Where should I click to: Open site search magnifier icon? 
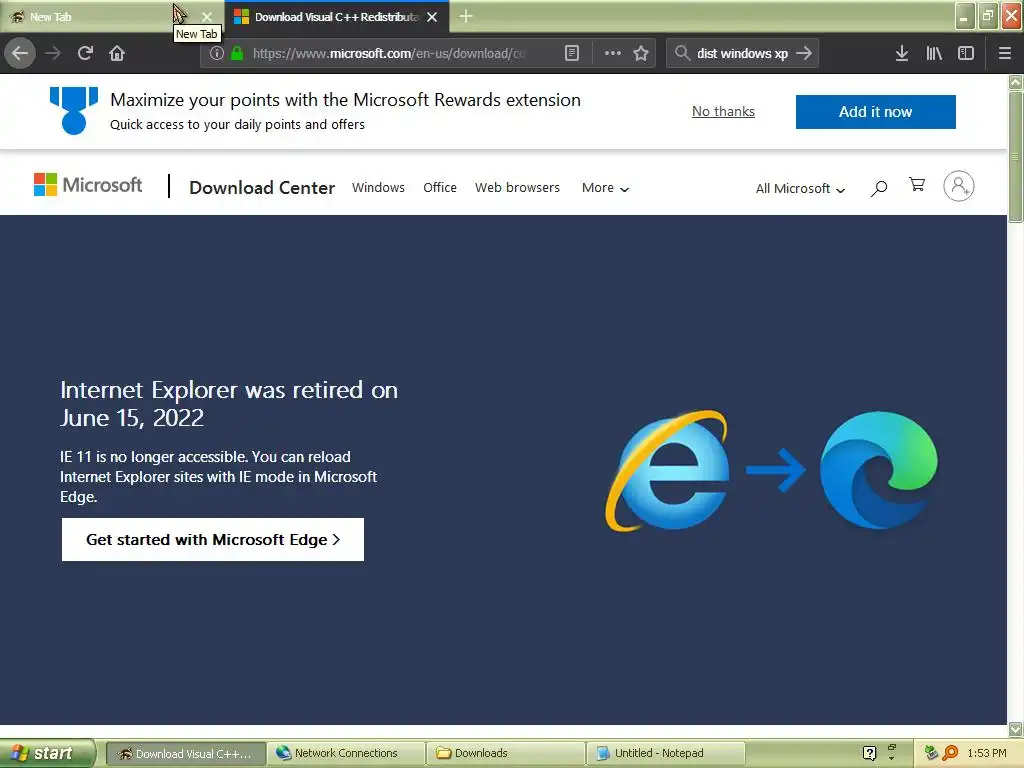pyautogui.click(x=879, y=189)
